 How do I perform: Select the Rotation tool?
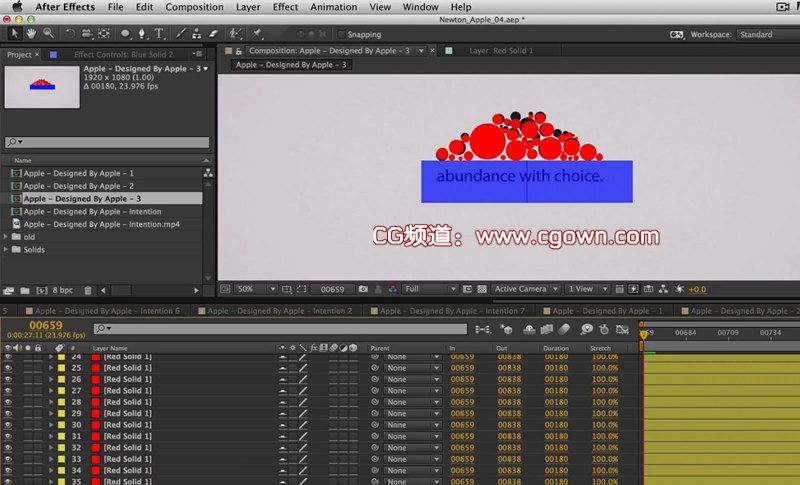pos(70,34)
